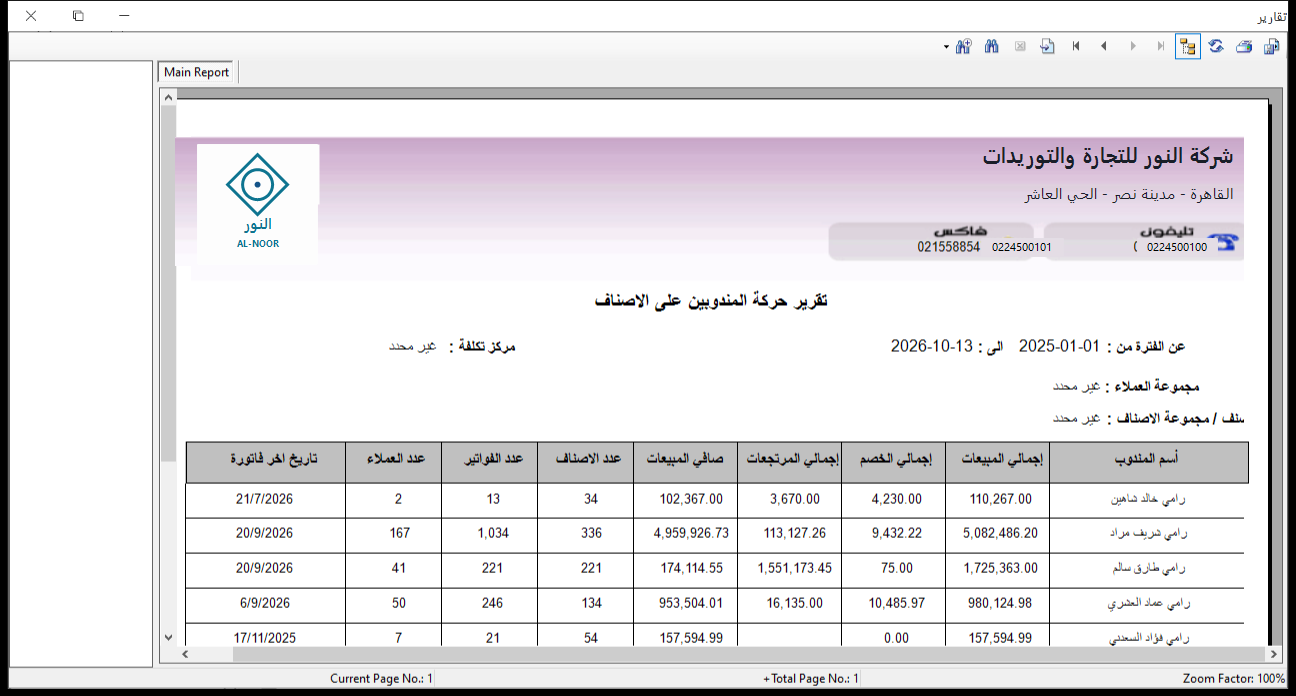Click the zoom binoculars-plus toolbar icon

[x=963, y=46]
